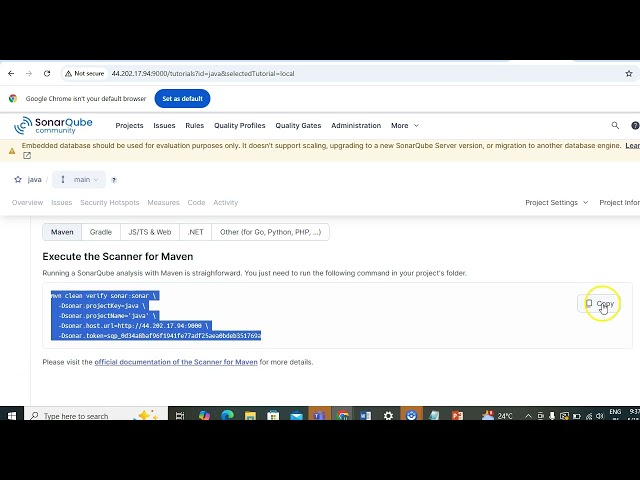
Task: Show hidden tray icons chevron
Action: [x=528, y=416]
